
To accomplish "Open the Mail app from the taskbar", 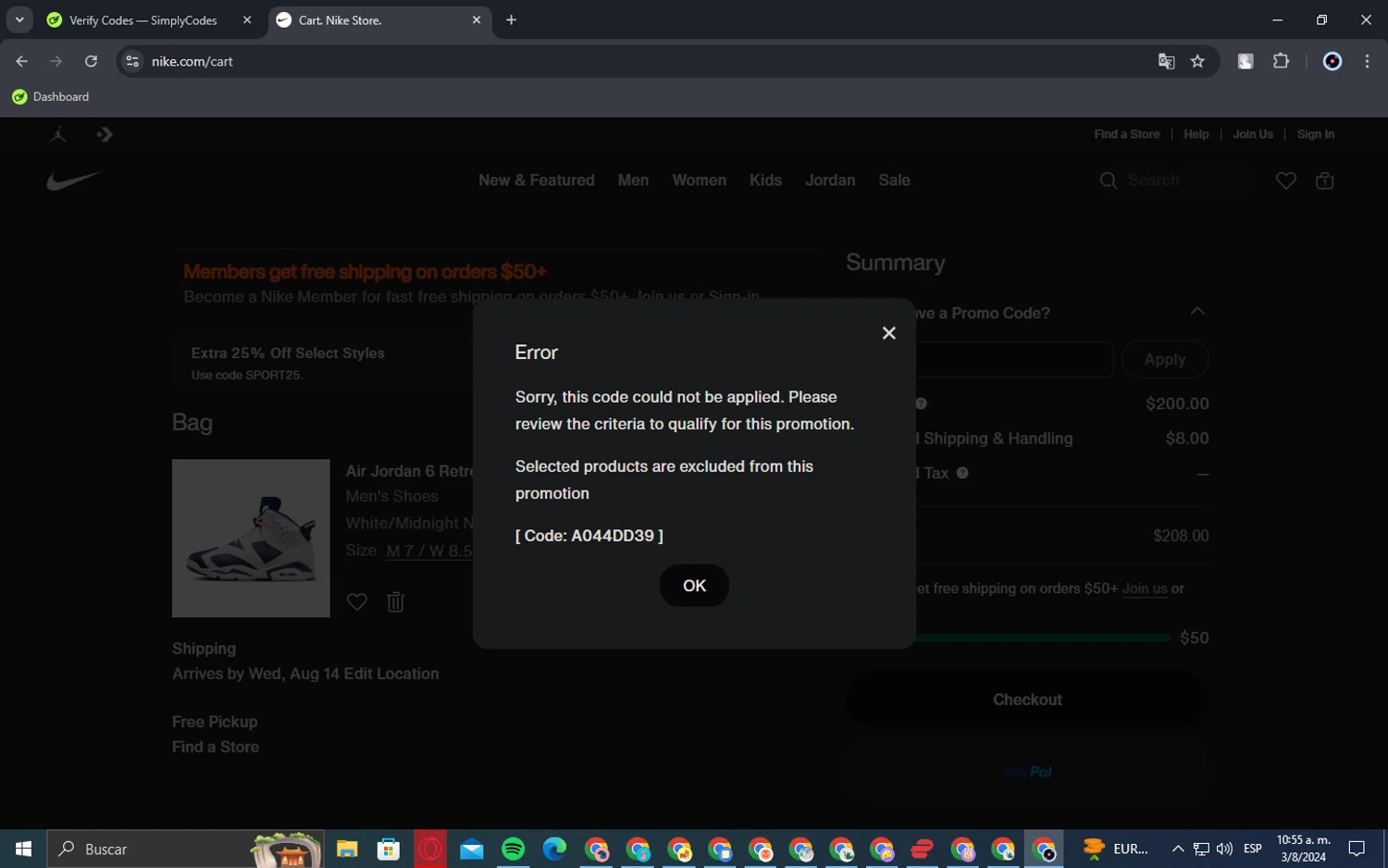I will (x=472, y=849).
